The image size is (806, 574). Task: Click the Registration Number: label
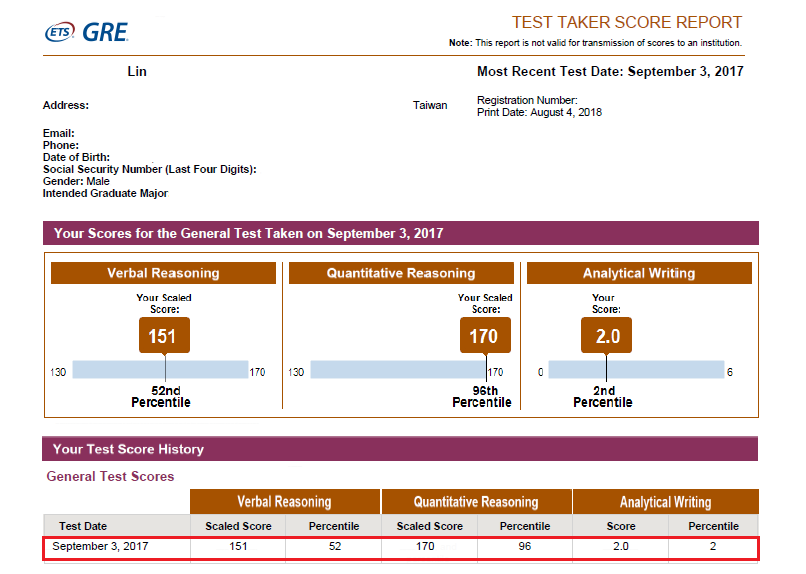(x=527, y=100)
